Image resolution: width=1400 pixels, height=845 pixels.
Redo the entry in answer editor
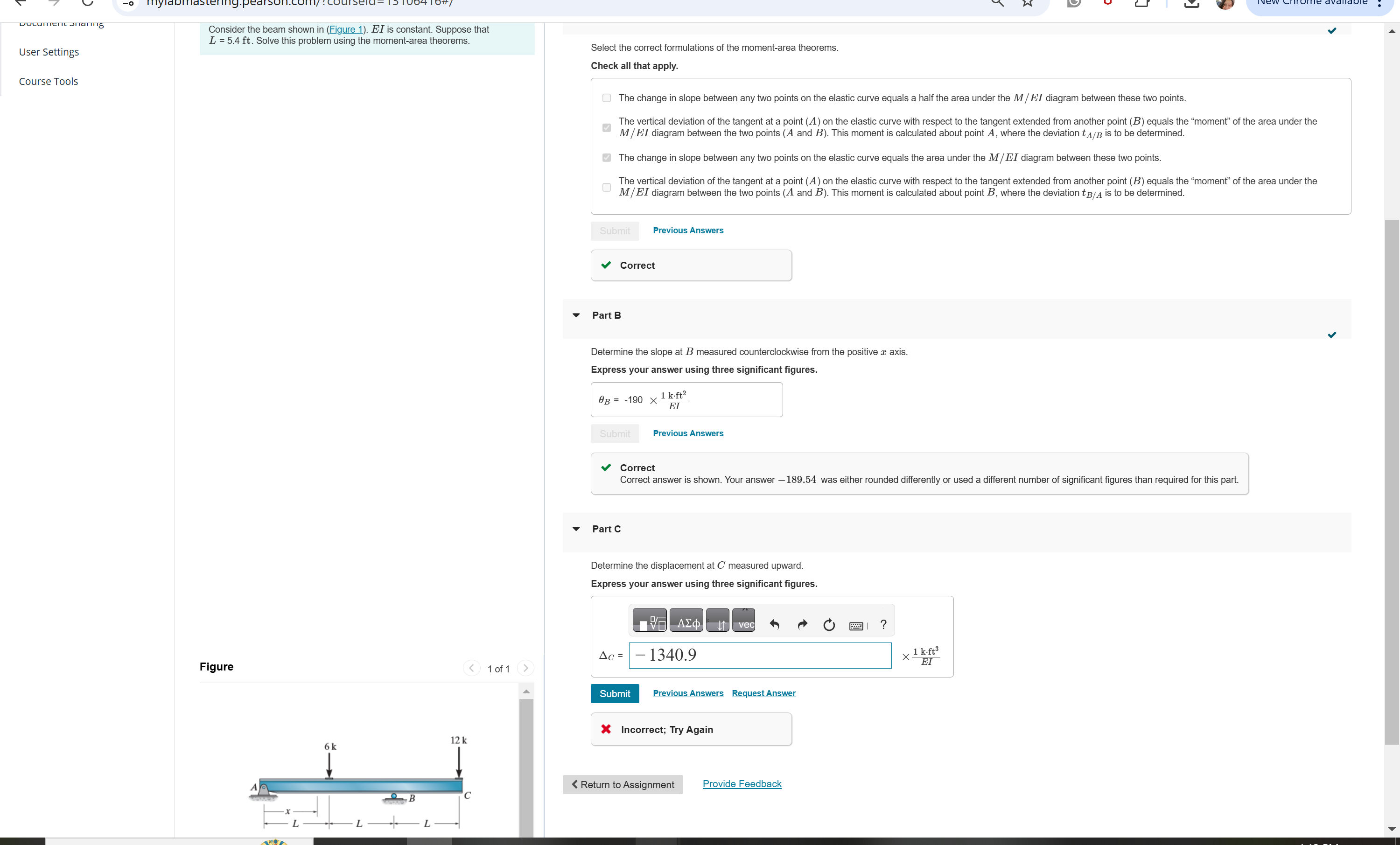[x=802, y=624]
